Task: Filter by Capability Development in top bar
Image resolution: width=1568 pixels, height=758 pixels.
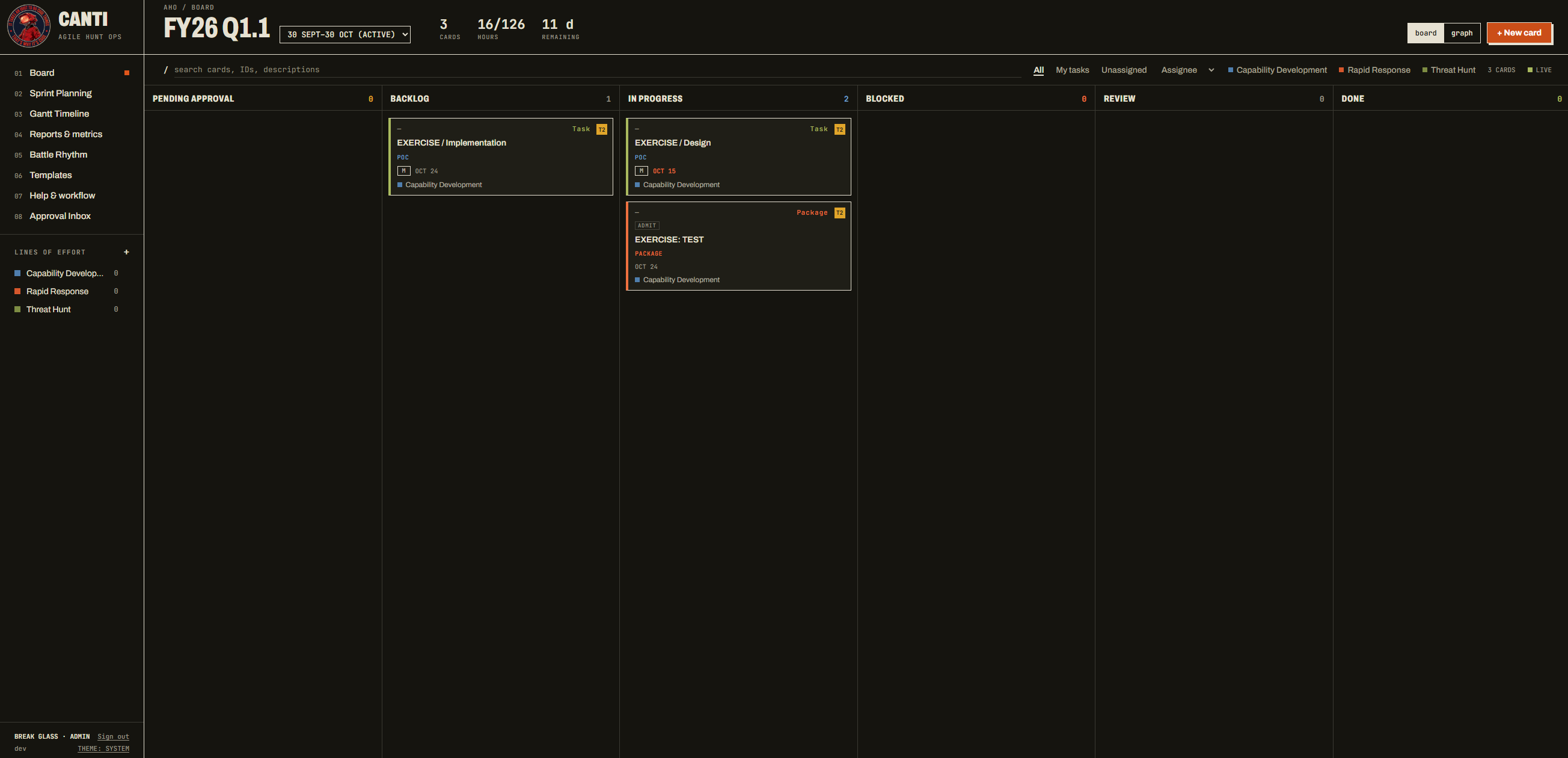Action: [x=1277, y=70]
